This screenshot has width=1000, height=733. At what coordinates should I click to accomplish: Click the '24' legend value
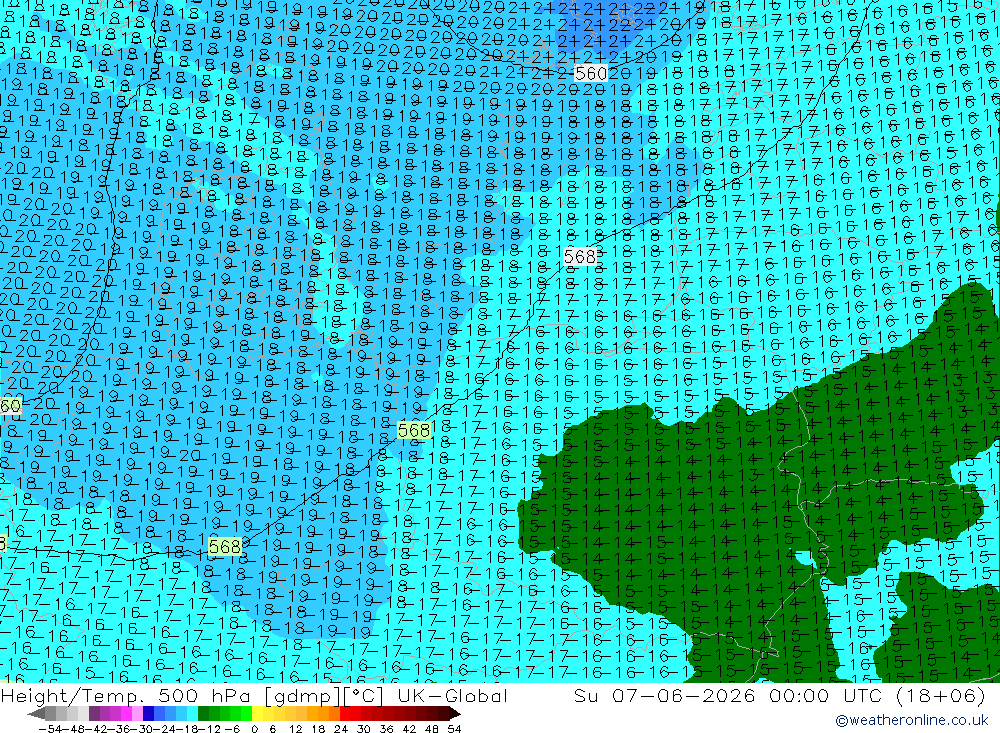[341, 729]
